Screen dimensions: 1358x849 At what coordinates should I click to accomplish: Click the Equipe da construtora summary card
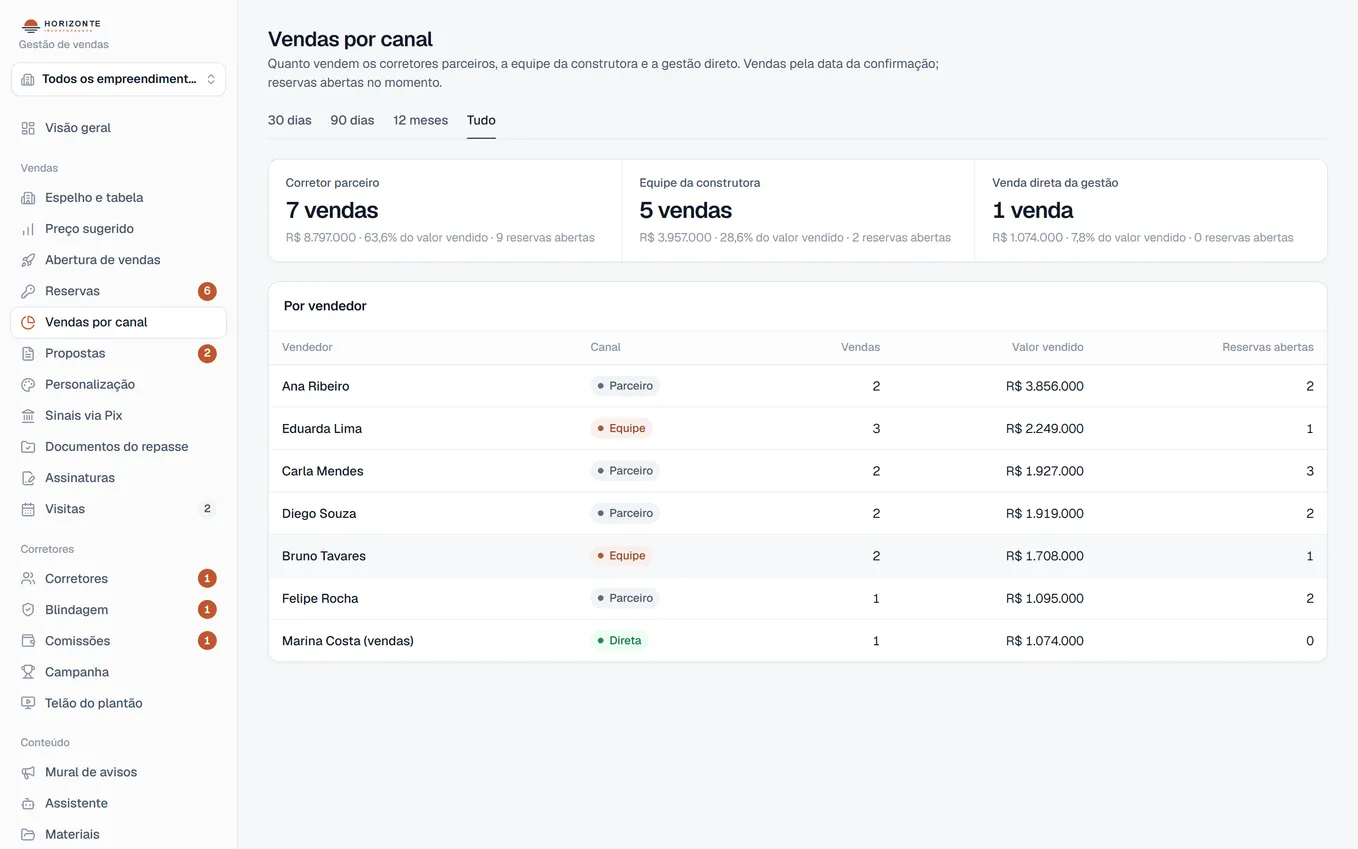(x=798, y=211)
